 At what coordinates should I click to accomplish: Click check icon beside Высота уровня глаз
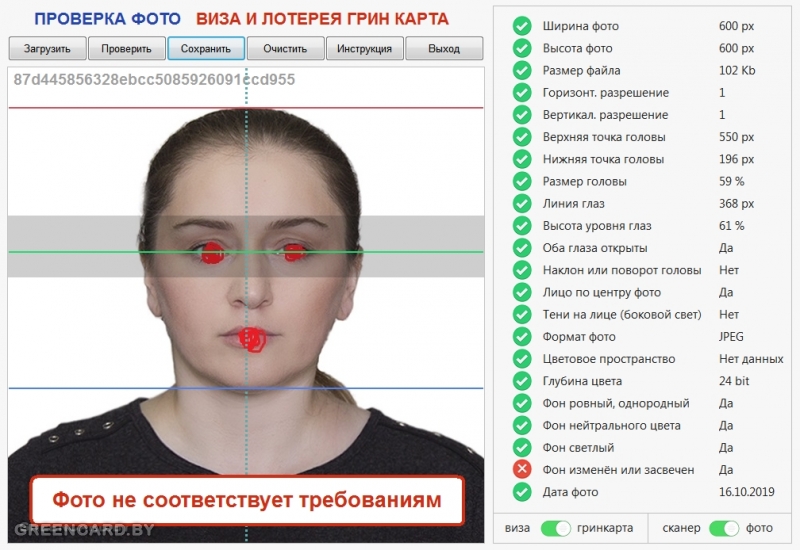click(x=522, y=226)
